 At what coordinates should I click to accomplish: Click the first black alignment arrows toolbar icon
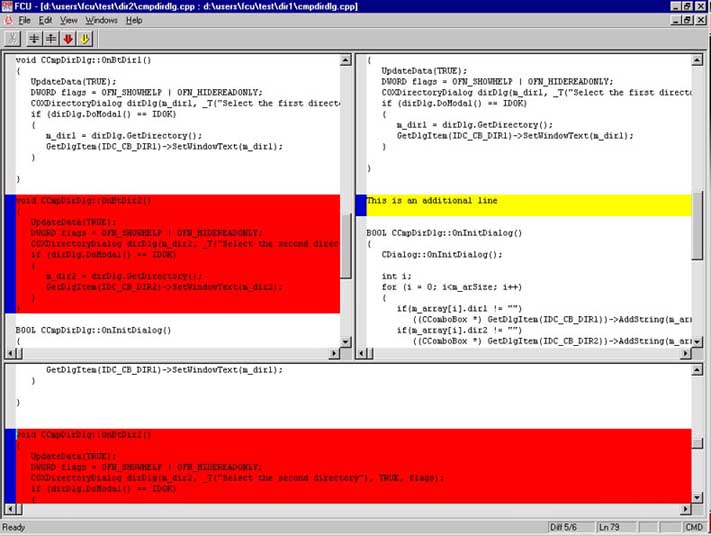(x=33, y=39)
